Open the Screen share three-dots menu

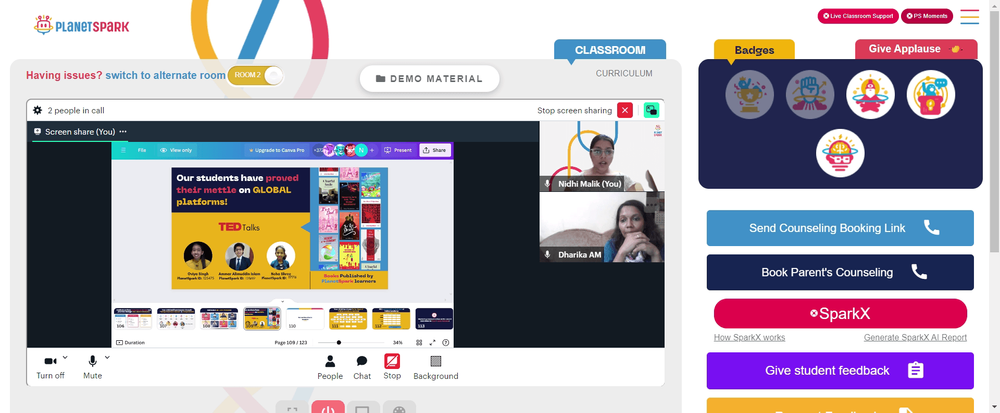123,132
